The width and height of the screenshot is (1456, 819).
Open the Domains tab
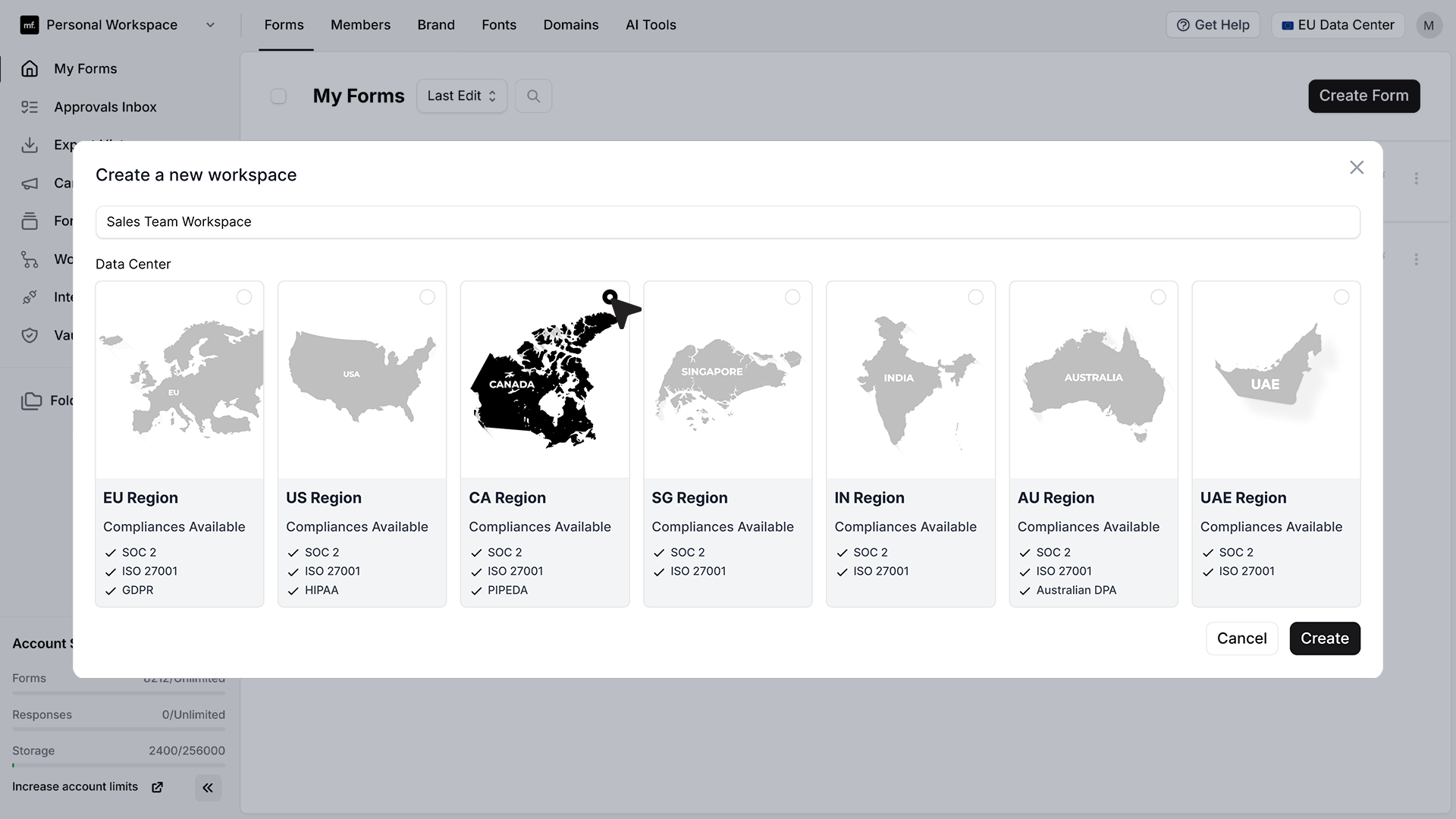571,25
